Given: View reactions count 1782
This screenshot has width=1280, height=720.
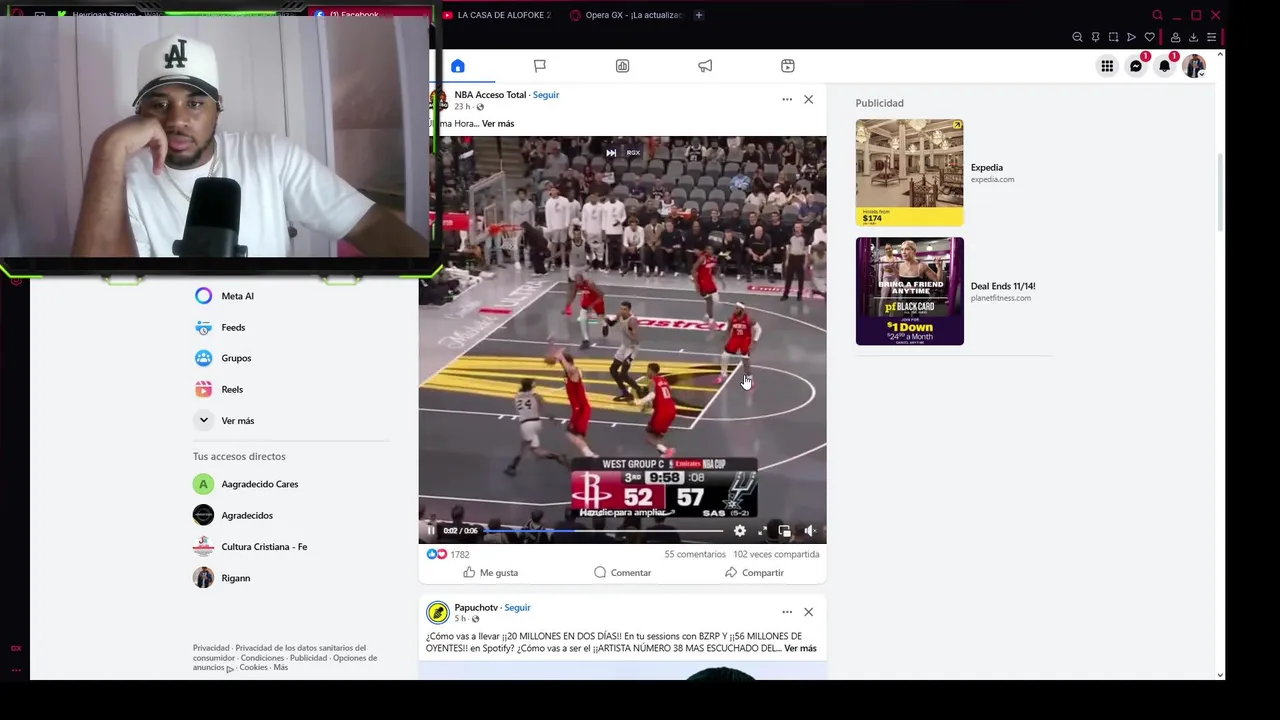Looking at the screenshot, I should click(x=460, y=554).
